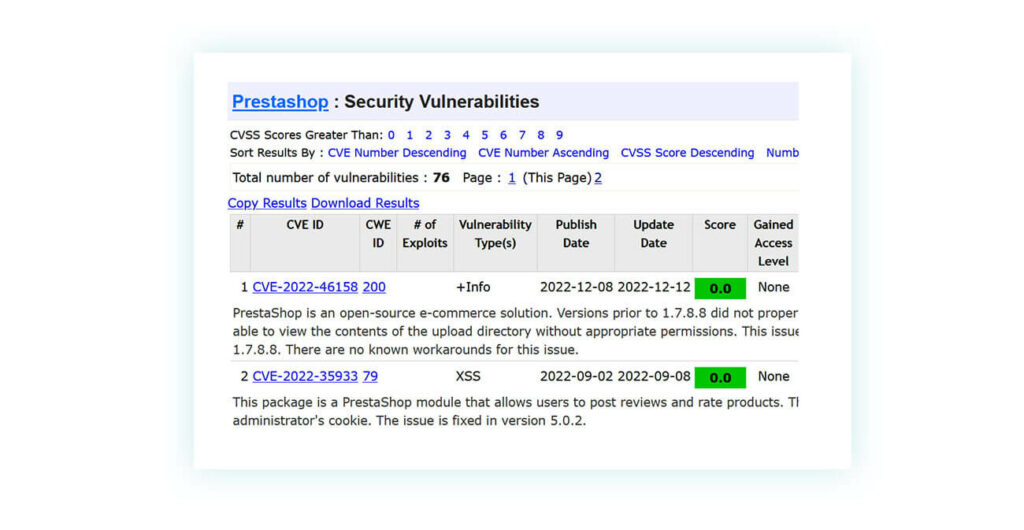
Task: Sort results by CVSS Score Descending
Action: (x=687, y=153)
